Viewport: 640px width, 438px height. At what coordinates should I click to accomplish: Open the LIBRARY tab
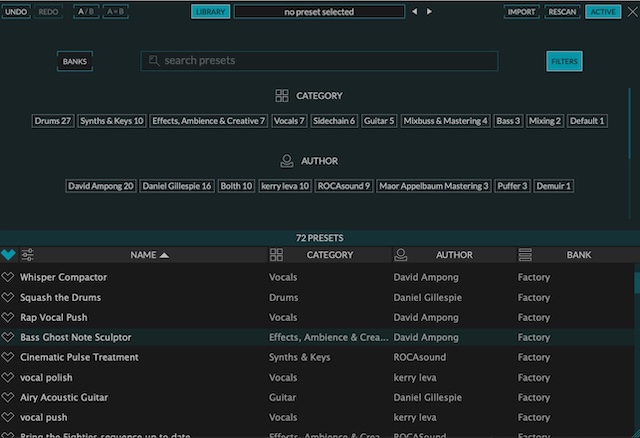pyautogui.click(x=210, y=12)
